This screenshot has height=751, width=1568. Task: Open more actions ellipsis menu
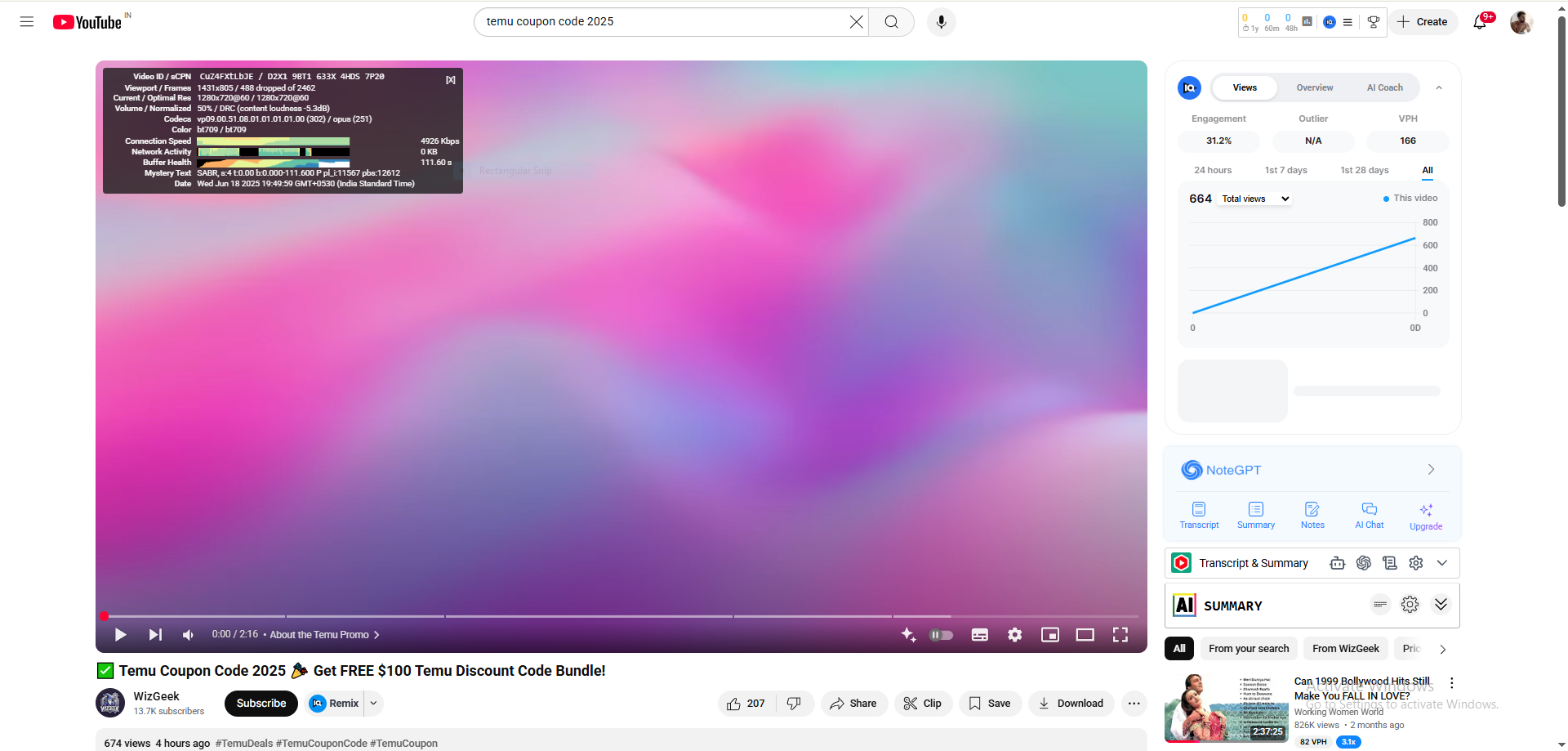coord(1134,704)
